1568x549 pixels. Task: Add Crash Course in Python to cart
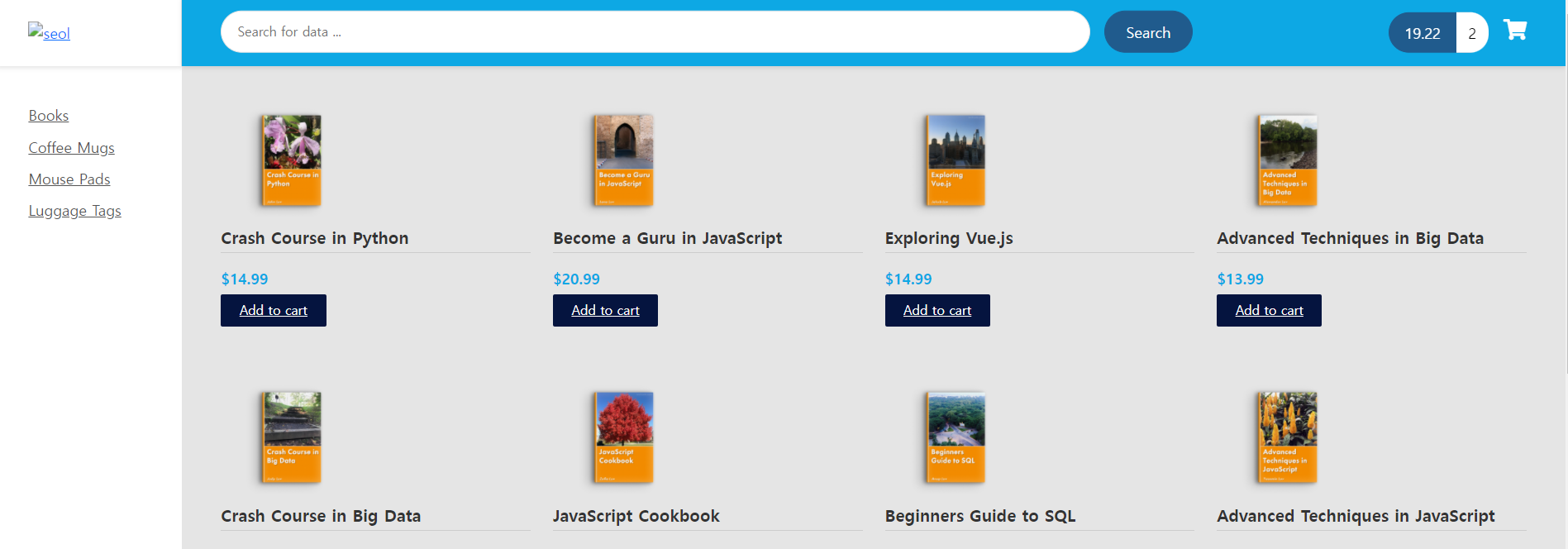[274, 310]
